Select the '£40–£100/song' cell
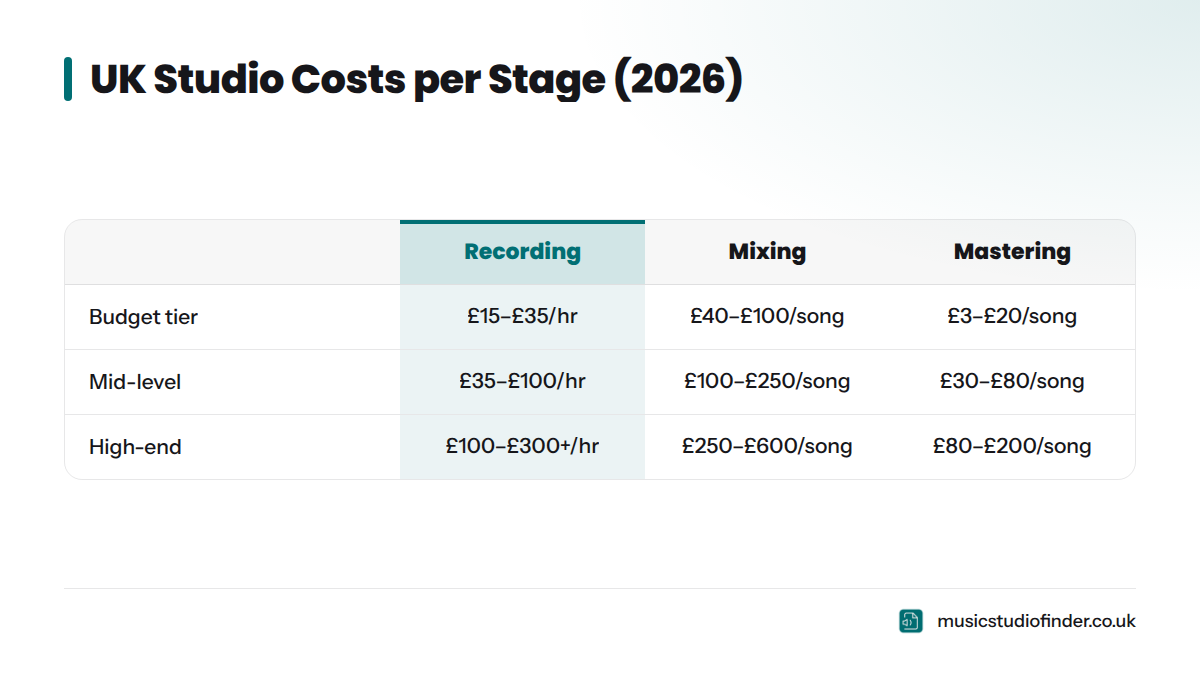The height and width of the screenshot is (675, 1200). [x=767, y=317]
